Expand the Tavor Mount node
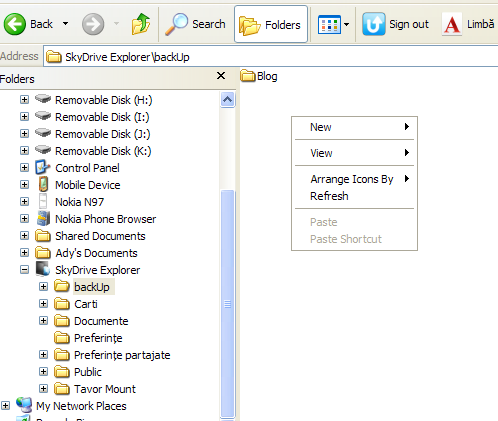This screenshot has height=421, width=498. tap(43, 388)
